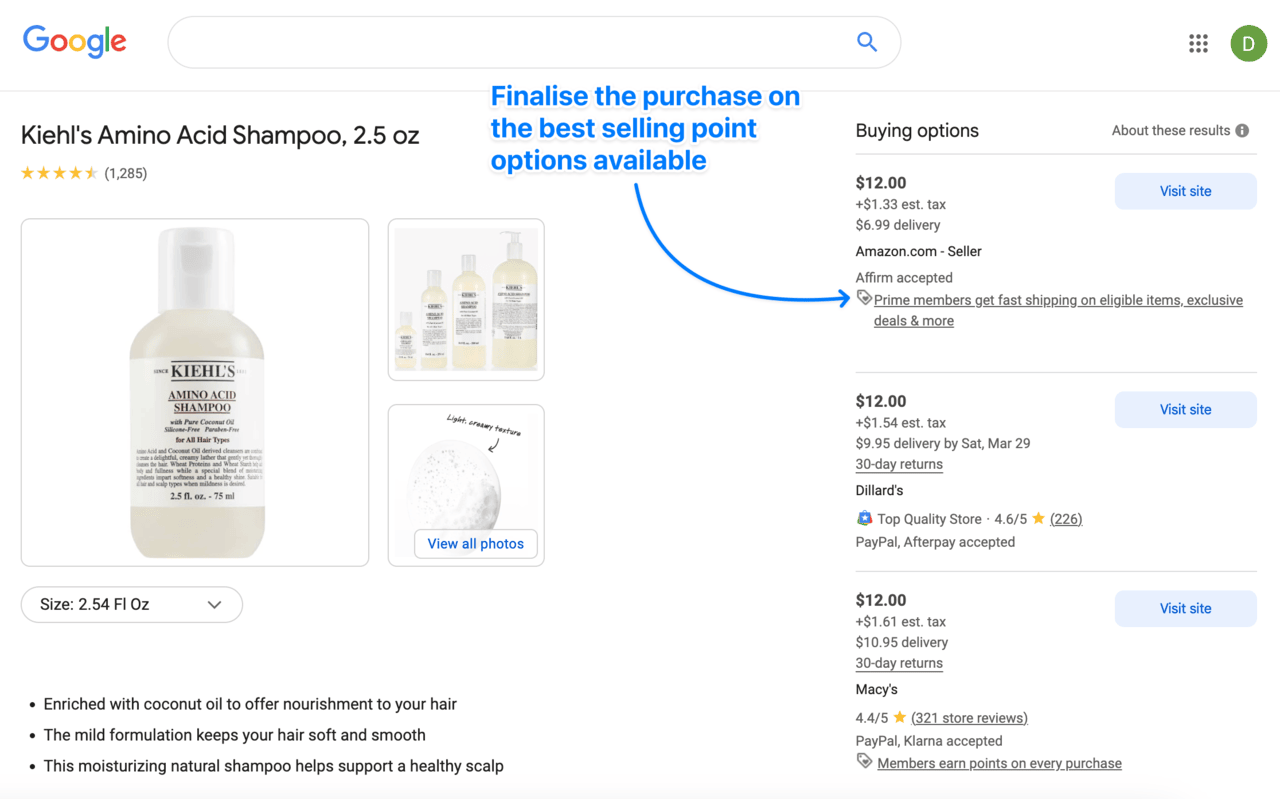1280x800 pixels.
Task: Click the About these results info icon
Action: coord(1242,131)
